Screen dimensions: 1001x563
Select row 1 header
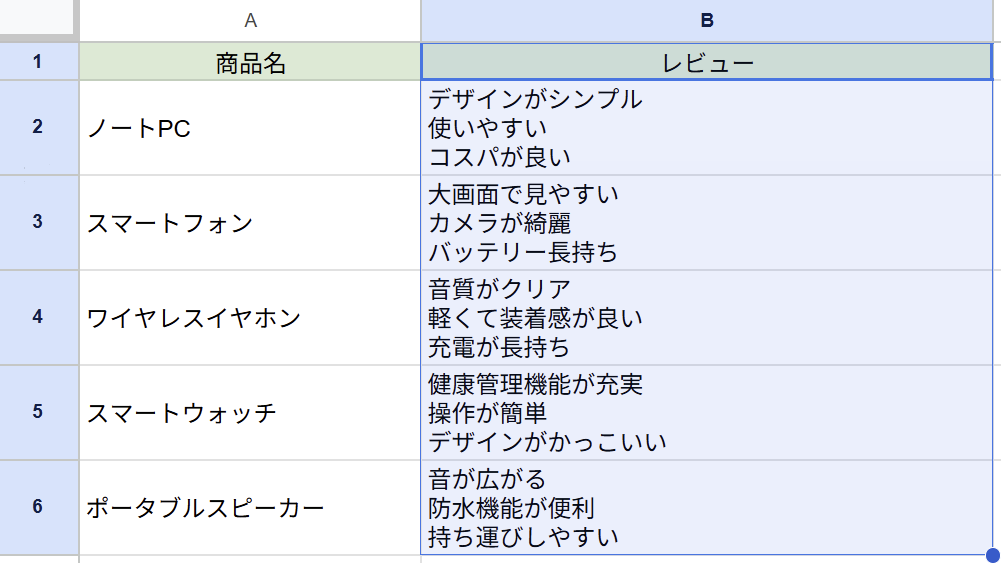[38, 62]
